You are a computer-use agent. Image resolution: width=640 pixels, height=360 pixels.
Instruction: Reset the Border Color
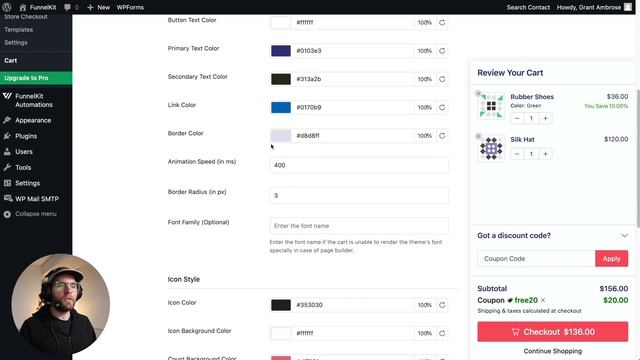coord(442,136)
